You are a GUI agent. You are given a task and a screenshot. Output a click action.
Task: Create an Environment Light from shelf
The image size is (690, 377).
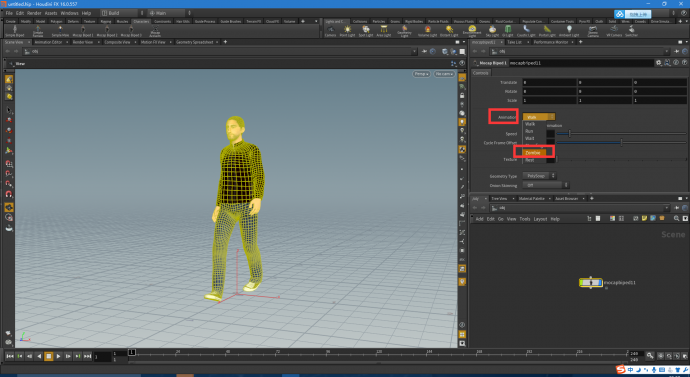pos(472,31)
